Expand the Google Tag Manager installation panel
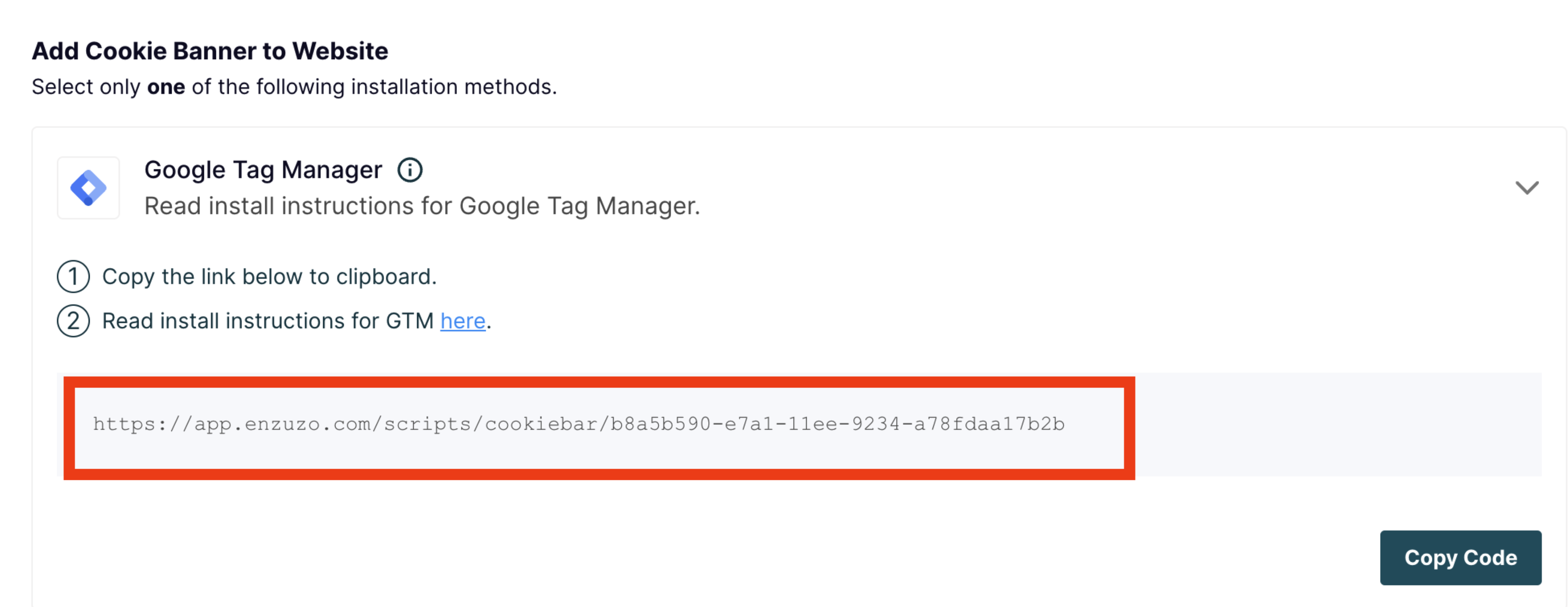 tap(1527, 188)
